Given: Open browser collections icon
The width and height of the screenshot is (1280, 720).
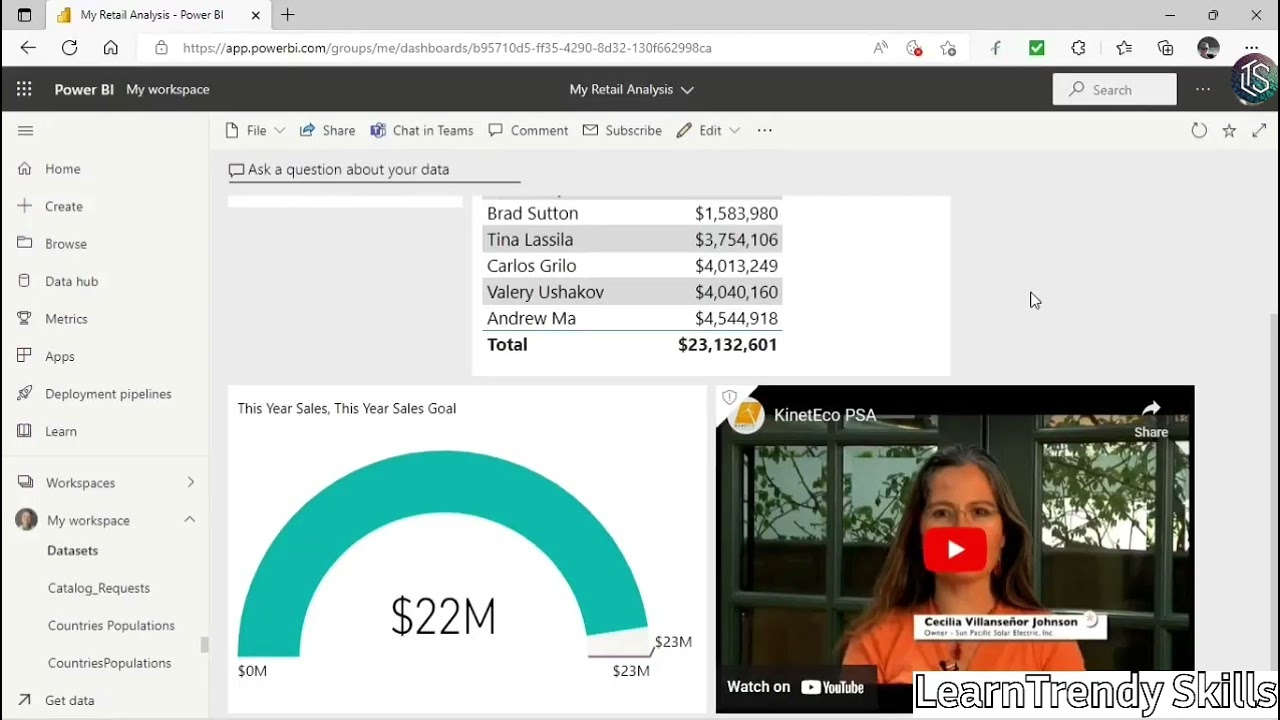Looking at the screenshot, I should 1165,47.
